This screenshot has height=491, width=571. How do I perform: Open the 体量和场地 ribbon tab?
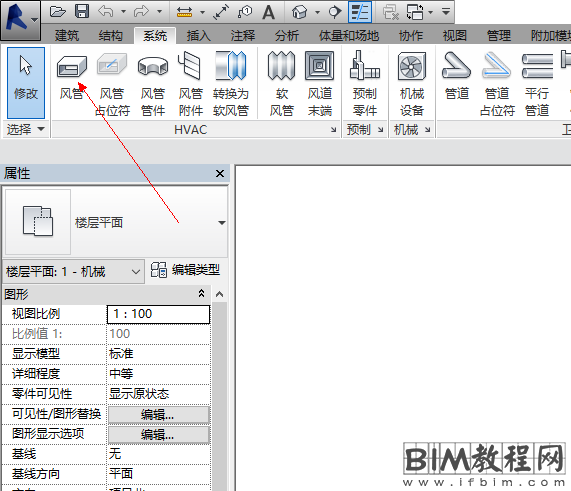tap(349, 36)
